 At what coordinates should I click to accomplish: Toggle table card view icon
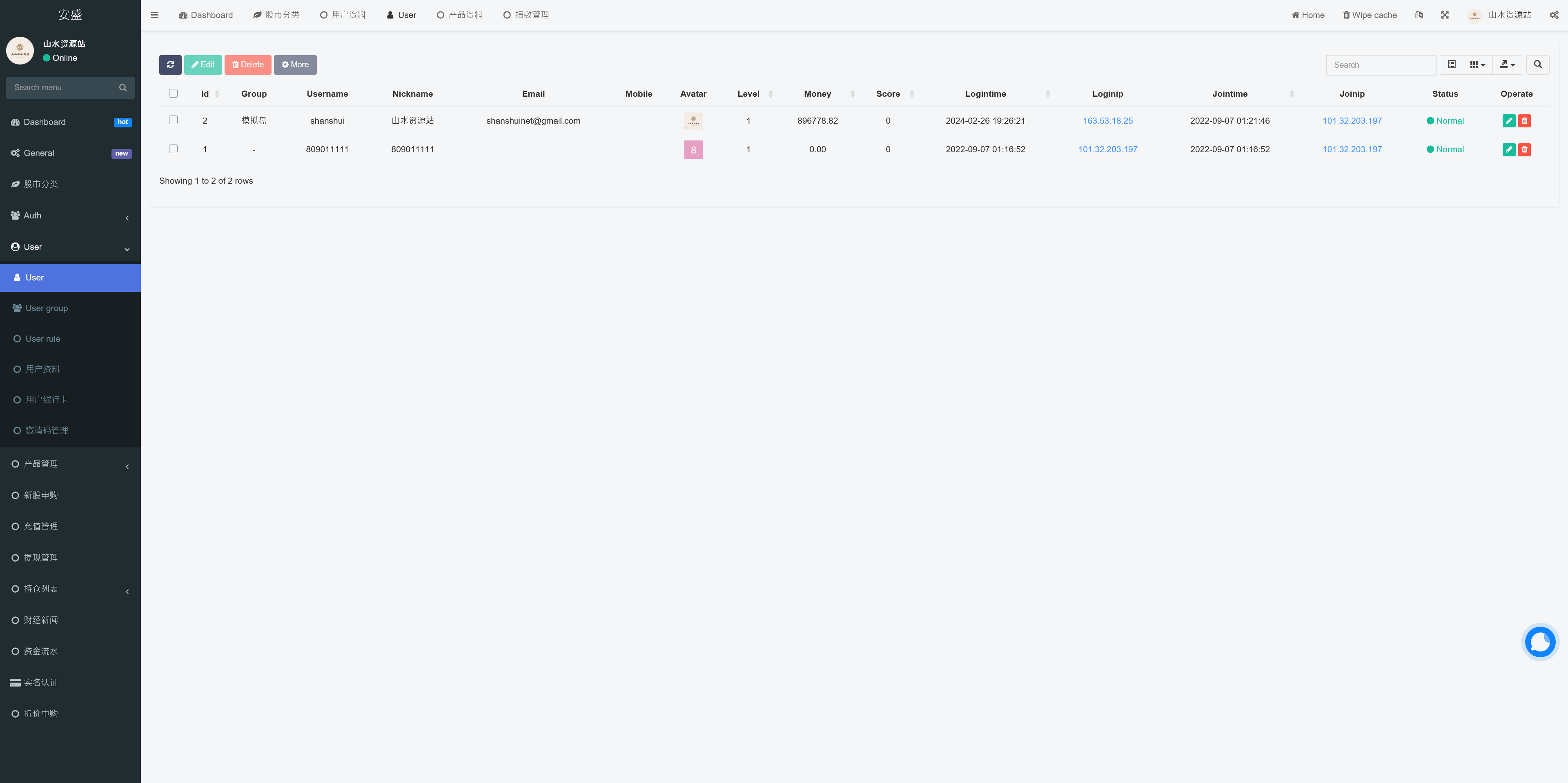pyautogui.click(x=1451, y=65)
